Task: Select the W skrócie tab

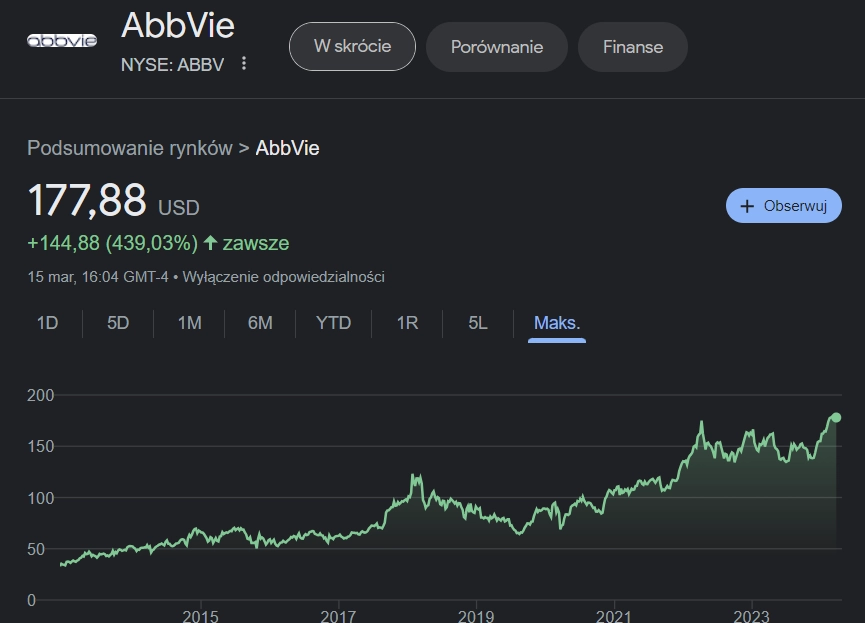Action: pyautogui.click(x=353, y=46)
